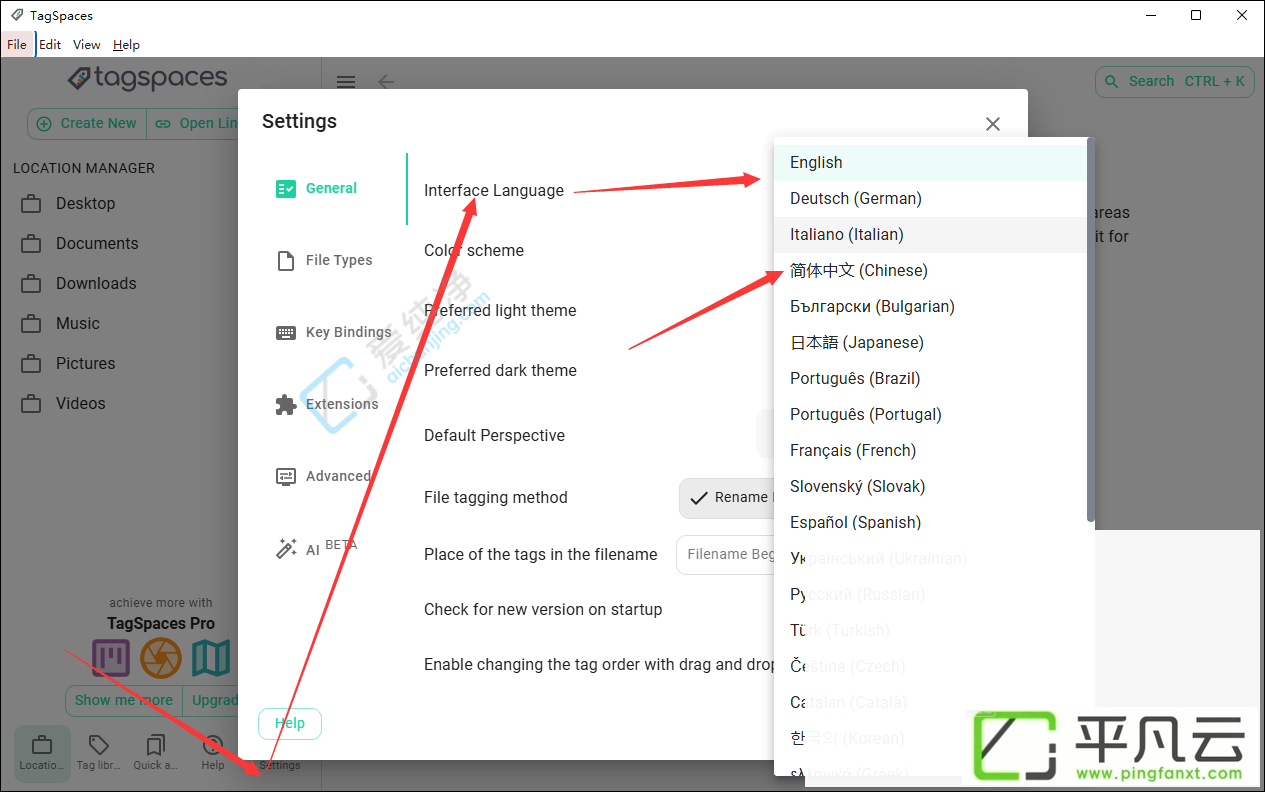Click the Preferred dark theme label
Image resolution: width=1265 pixels, height=792 pixels.
(x=500, y=370)
